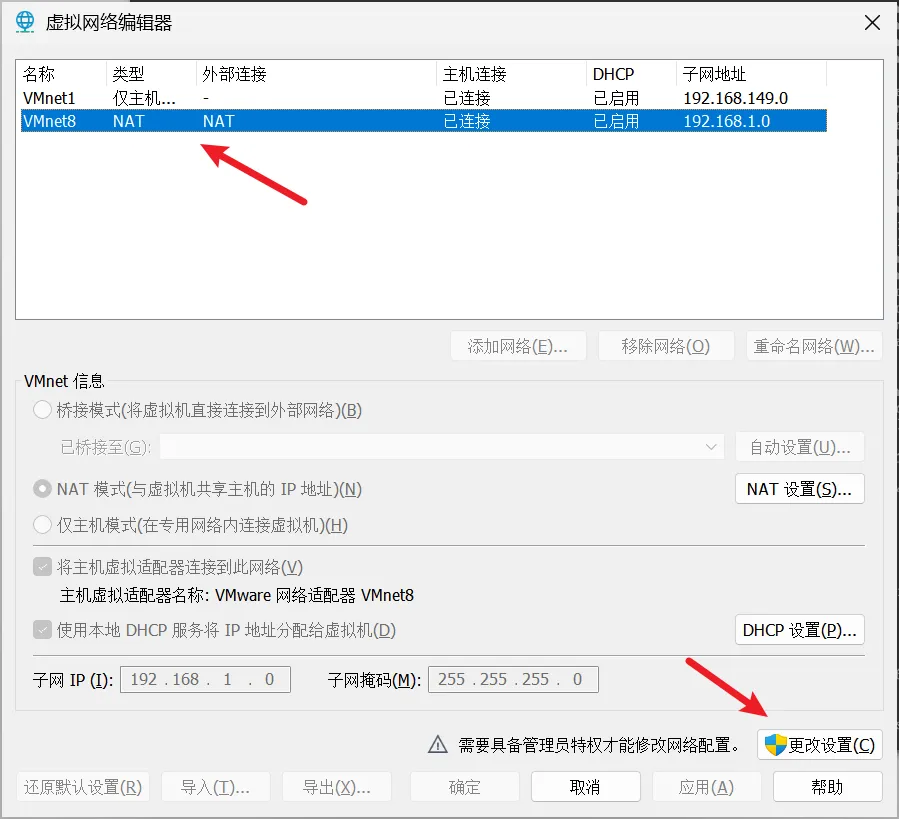Image resolution: width=899 pixels, height=819 pixels.
Task: Click the warning triangle icon
Action: click(438, 744)
